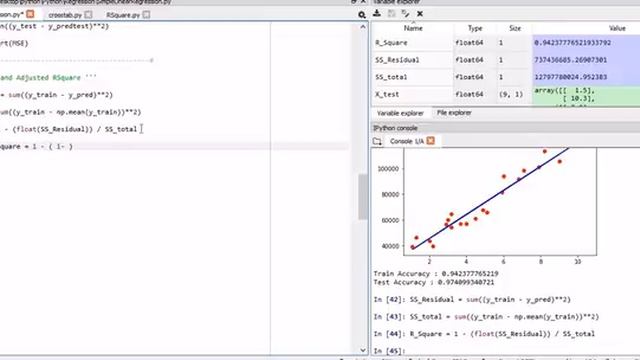Screen dimensions: 640x360
Task: Click SS_Residual value 737436605.26907301
Action: click(x=570, y=60)
